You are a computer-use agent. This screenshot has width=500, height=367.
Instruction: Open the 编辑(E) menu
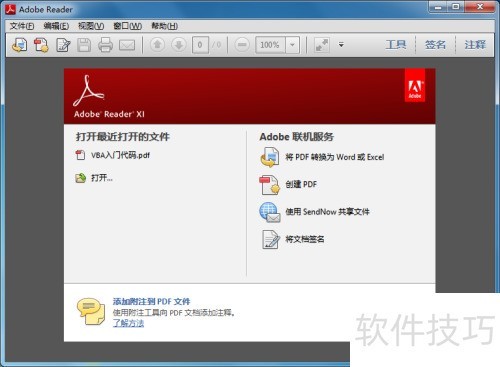point(56,26)
